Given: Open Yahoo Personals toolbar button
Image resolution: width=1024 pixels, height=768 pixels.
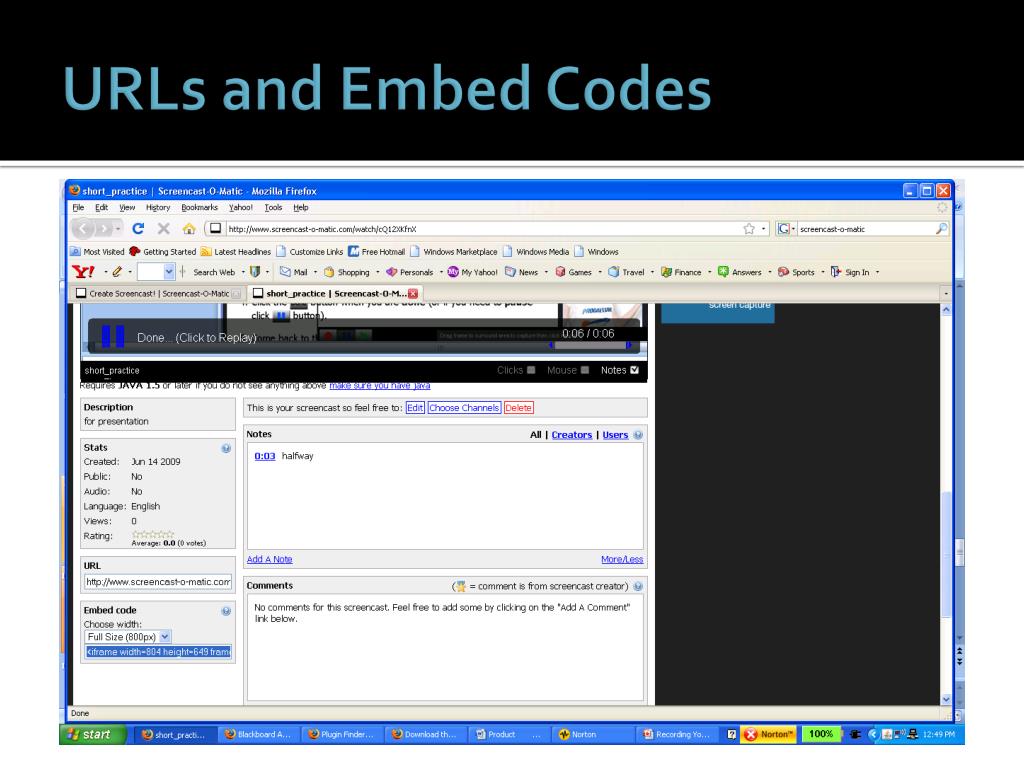Looking at the screenshot, I should click(409, 272).
